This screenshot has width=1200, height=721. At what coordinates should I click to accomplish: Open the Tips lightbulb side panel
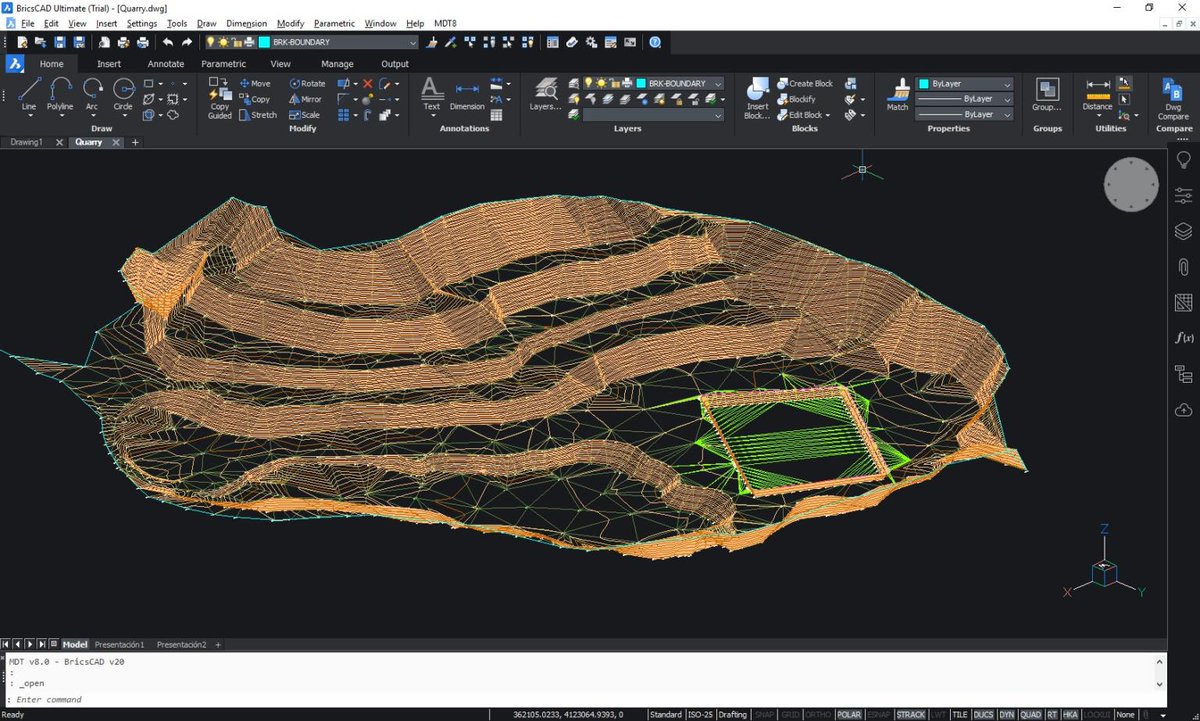[x=1184, y=160]
